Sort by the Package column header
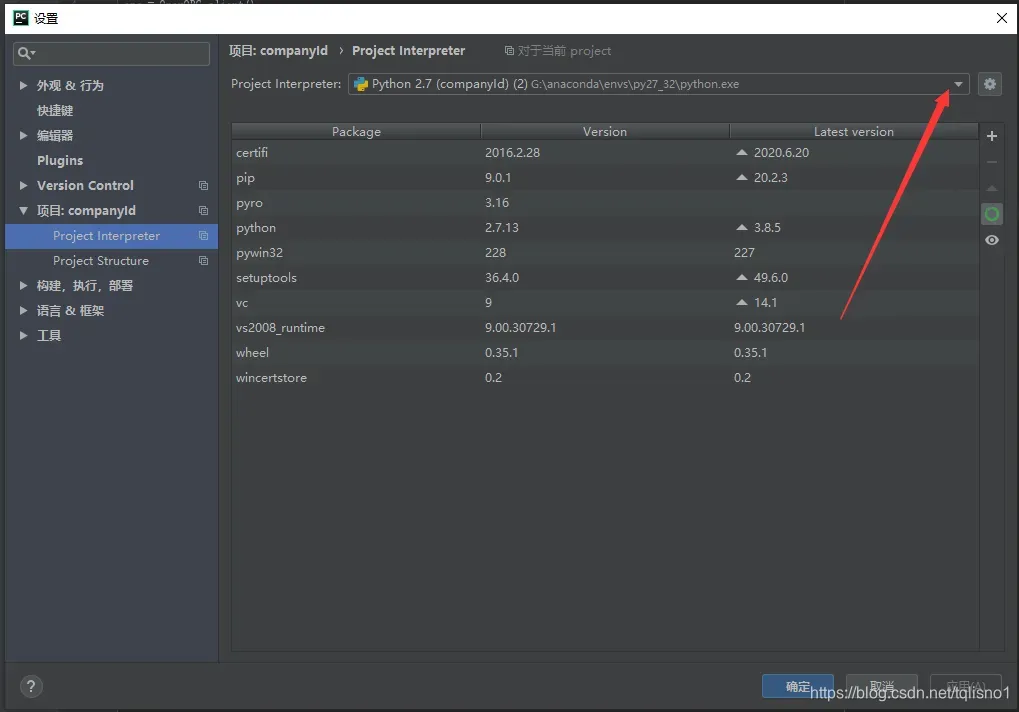1019x712 pixels. (356, 131)
